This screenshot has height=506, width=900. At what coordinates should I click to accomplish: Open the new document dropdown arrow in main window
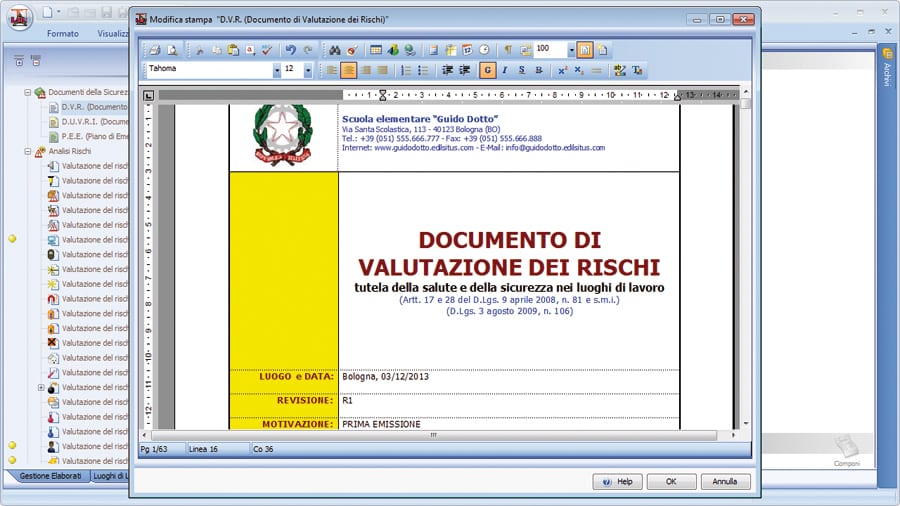[58, 11]
